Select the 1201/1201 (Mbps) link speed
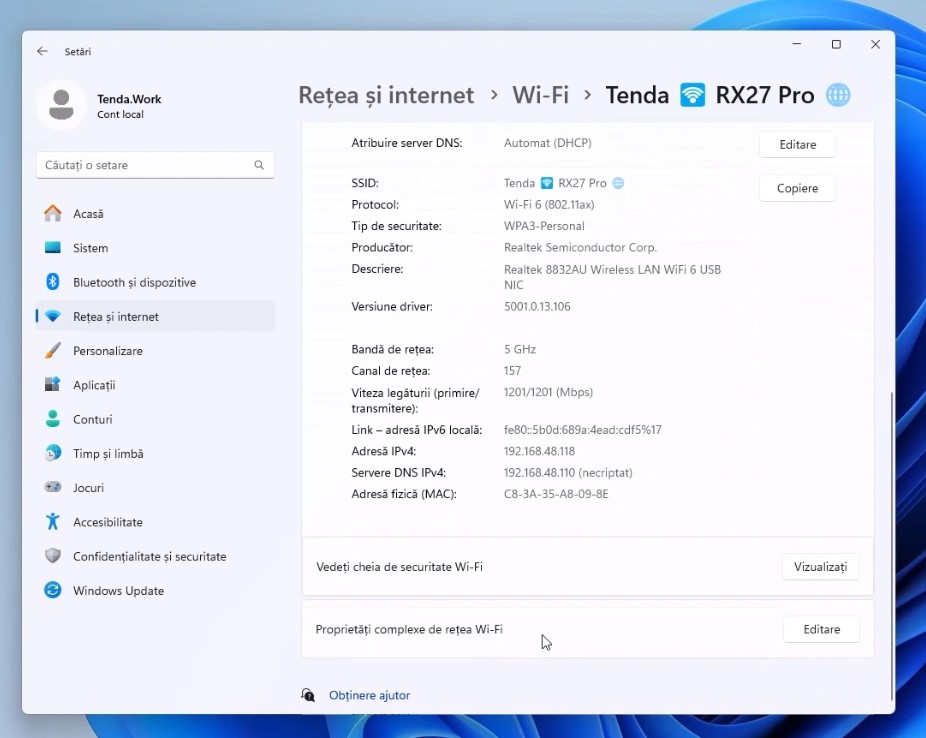Viewport: 926px width, 738px height. tap(548, 392)
